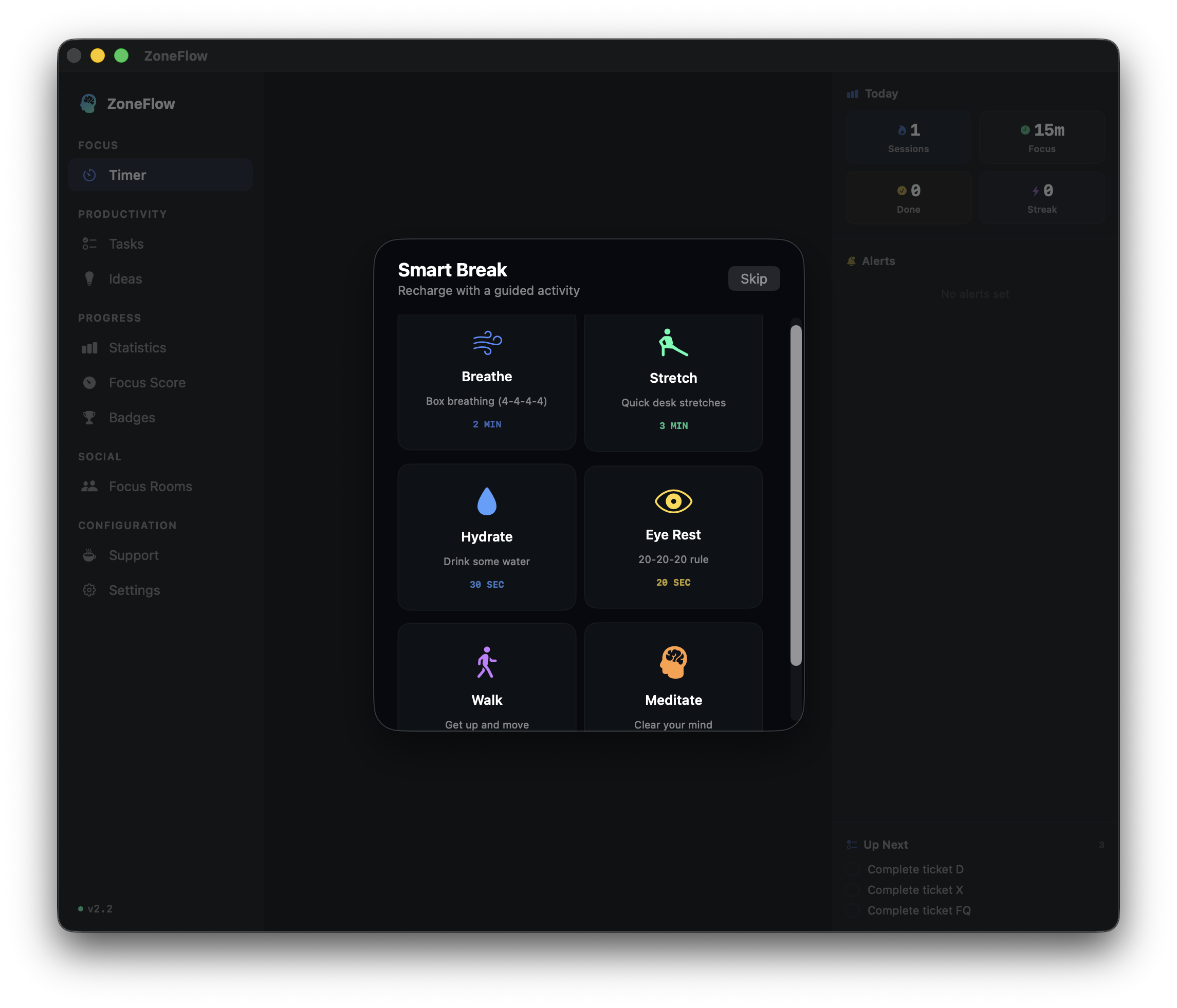Mark Complete ticket X as done

(852, 890)
